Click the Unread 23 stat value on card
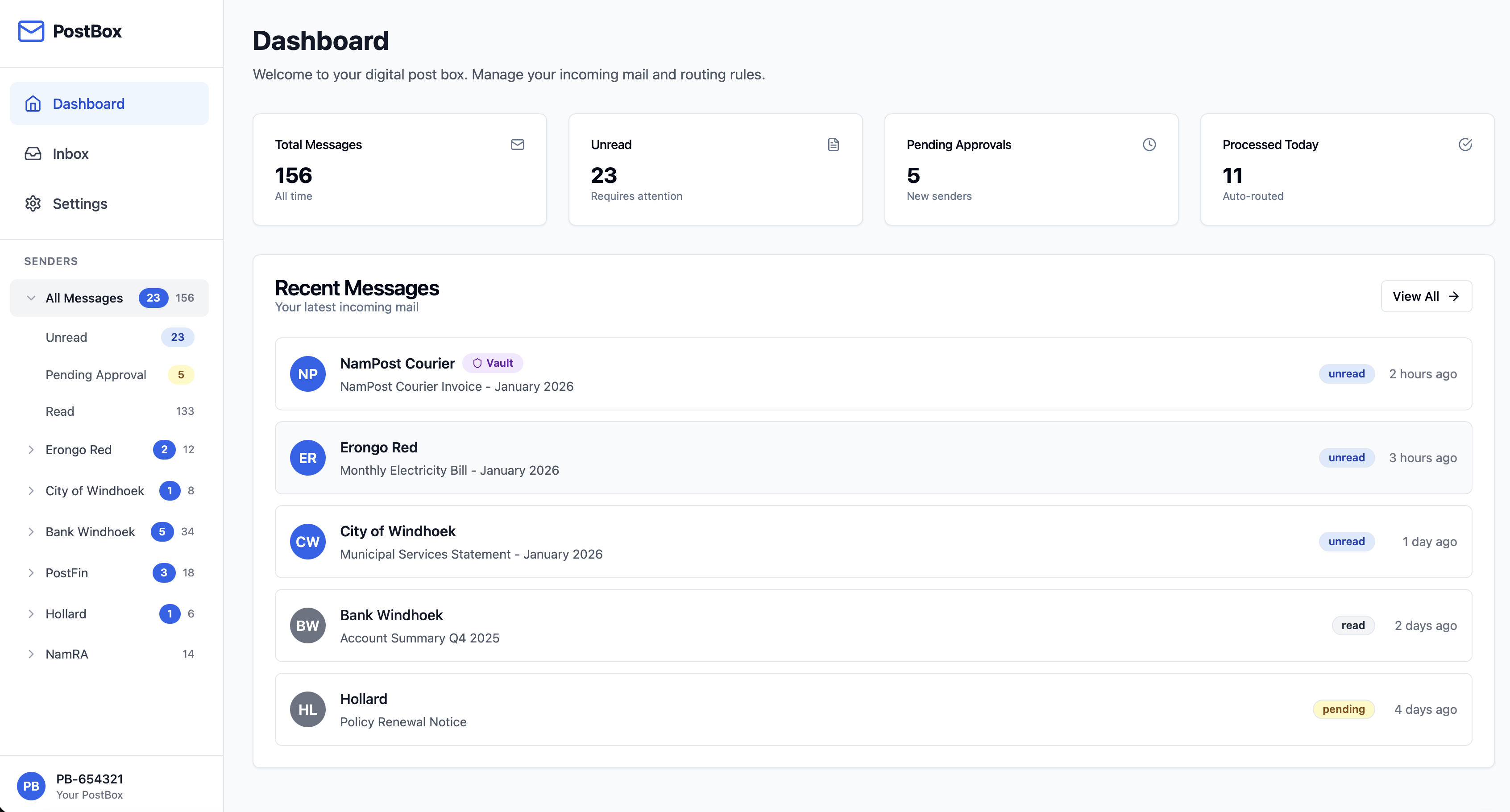1510x812 pixels. (x=604, y=175)
